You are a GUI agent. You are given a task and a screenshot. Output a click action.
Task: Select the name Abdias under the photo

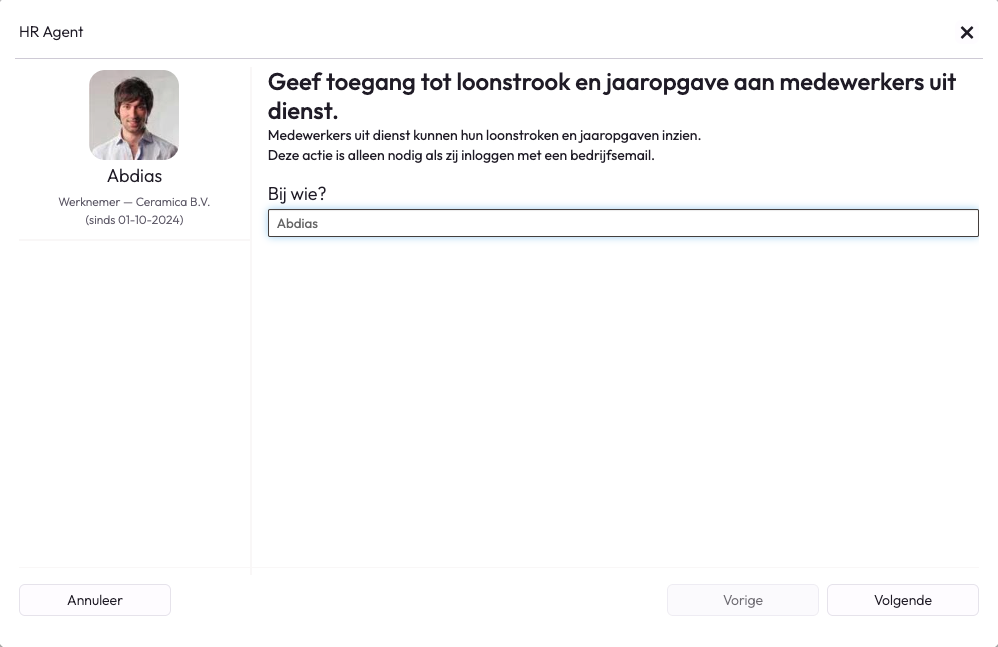tap(134, 176)
